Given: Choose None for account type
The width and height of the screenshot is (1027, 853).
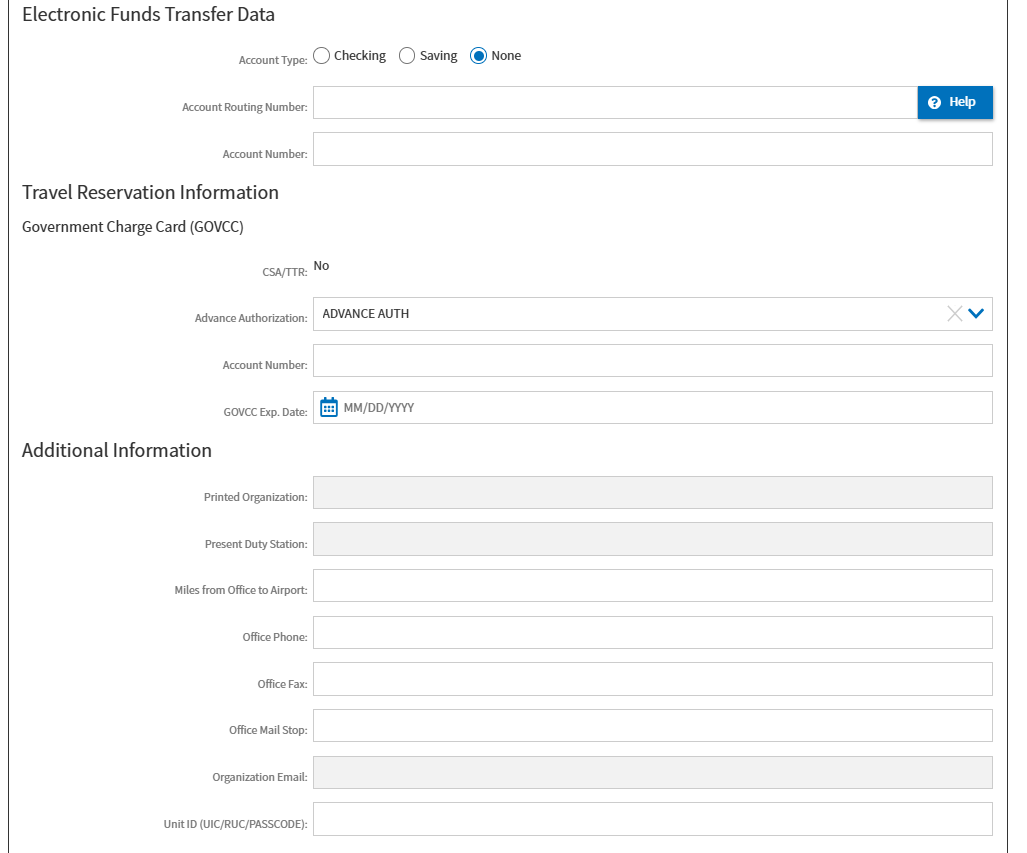Looking at the screenshot, I should [x=478, y=56].
